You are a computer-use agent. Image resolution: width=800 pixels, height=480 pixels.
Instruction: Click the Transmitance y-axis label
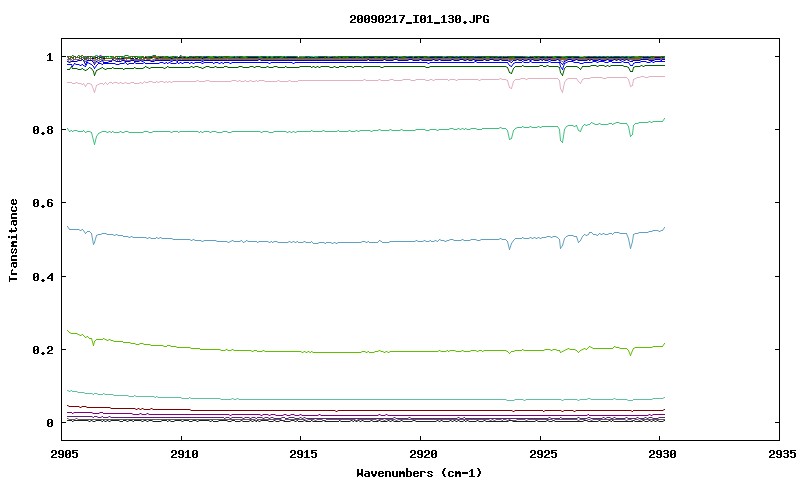coord(13,240)
